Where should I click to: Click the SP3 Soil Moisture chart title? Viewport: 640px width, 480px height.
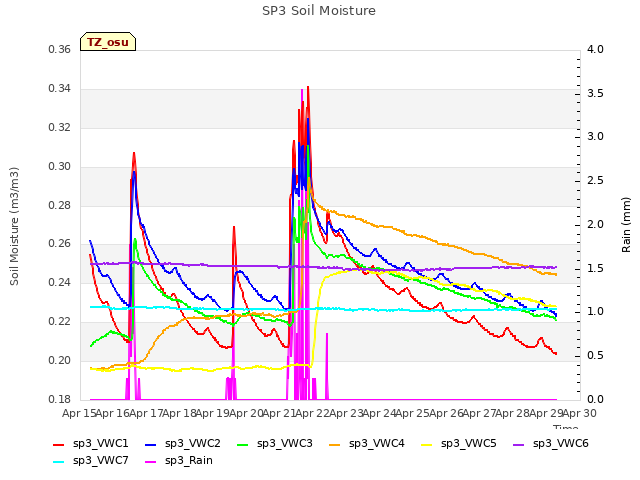click(319, 11)
